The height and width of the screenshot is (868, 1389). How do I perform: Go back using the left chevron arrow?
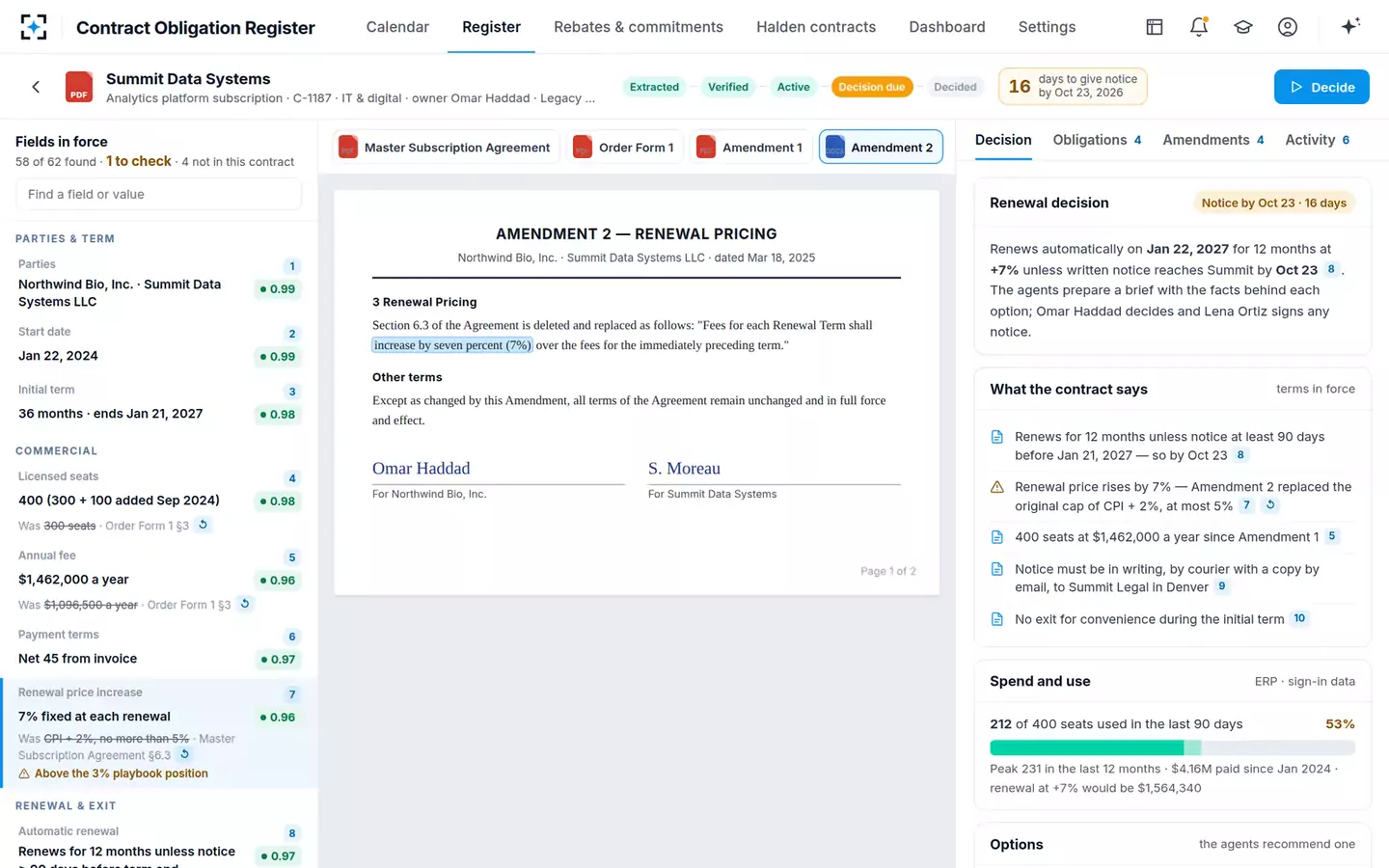pos(36,87)
